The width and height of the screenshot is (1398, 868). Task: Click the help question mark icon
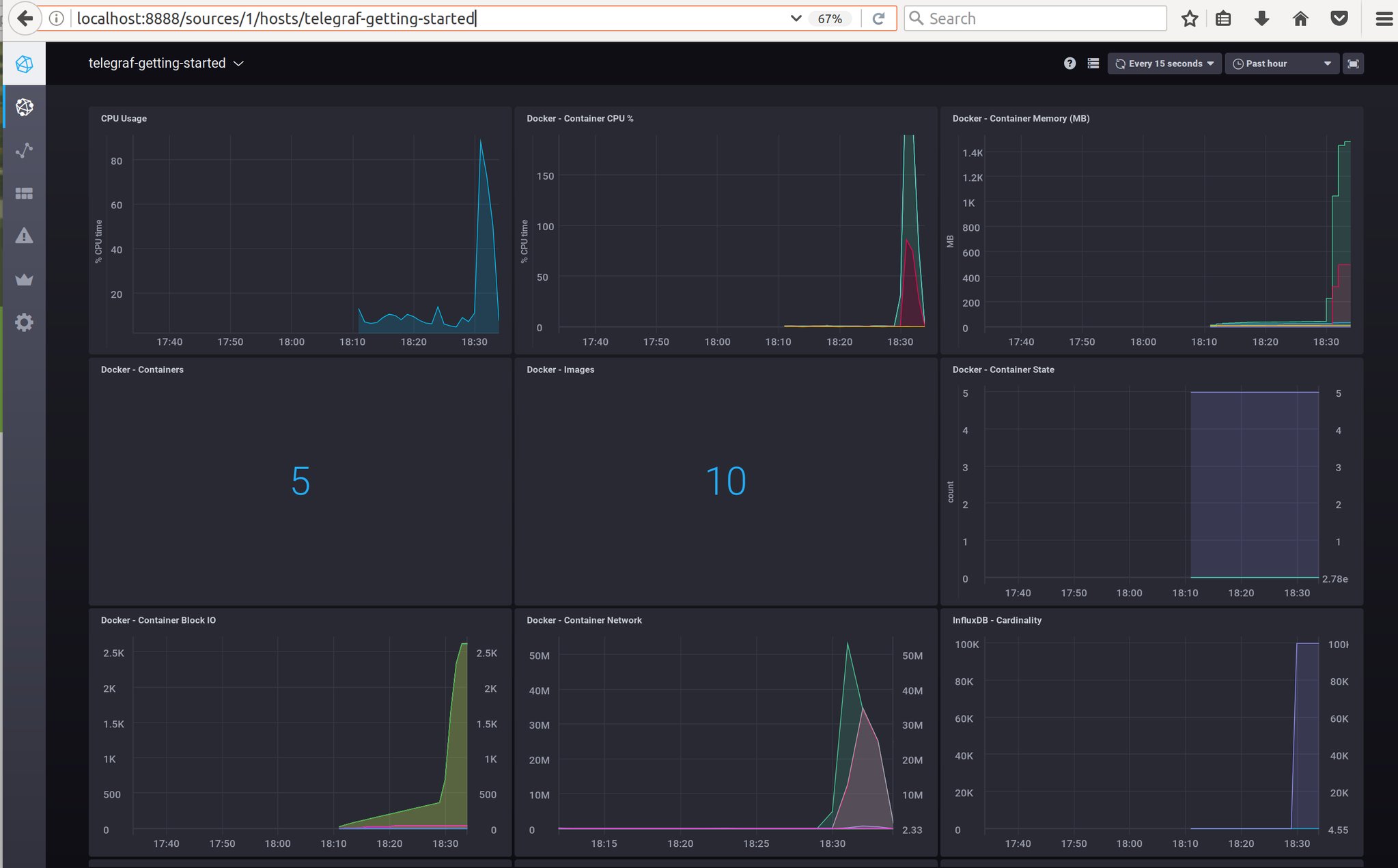(1070, 64)
